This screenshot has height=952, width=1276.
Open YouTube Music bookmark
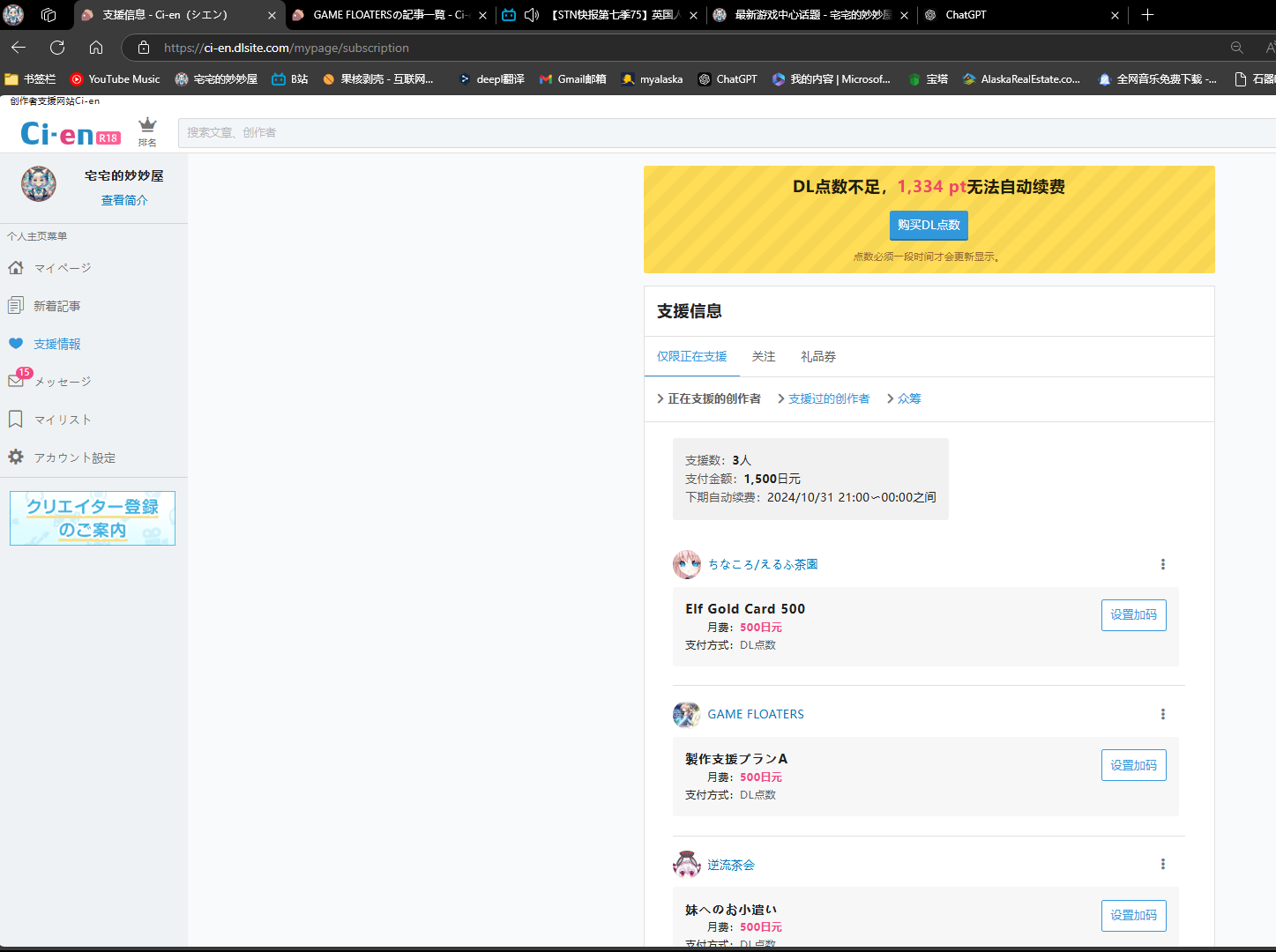[116, 79]
